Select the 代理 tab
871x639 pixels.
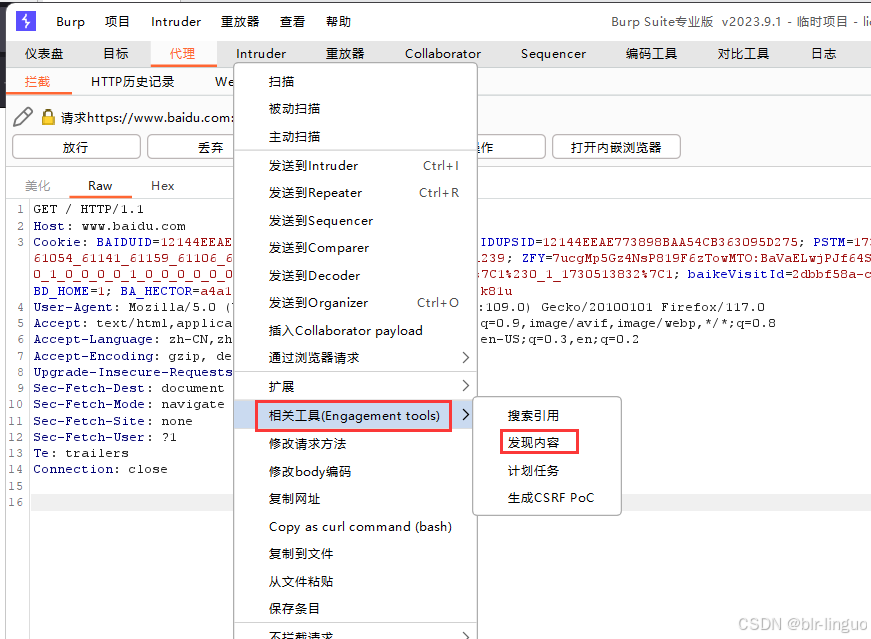182,54
